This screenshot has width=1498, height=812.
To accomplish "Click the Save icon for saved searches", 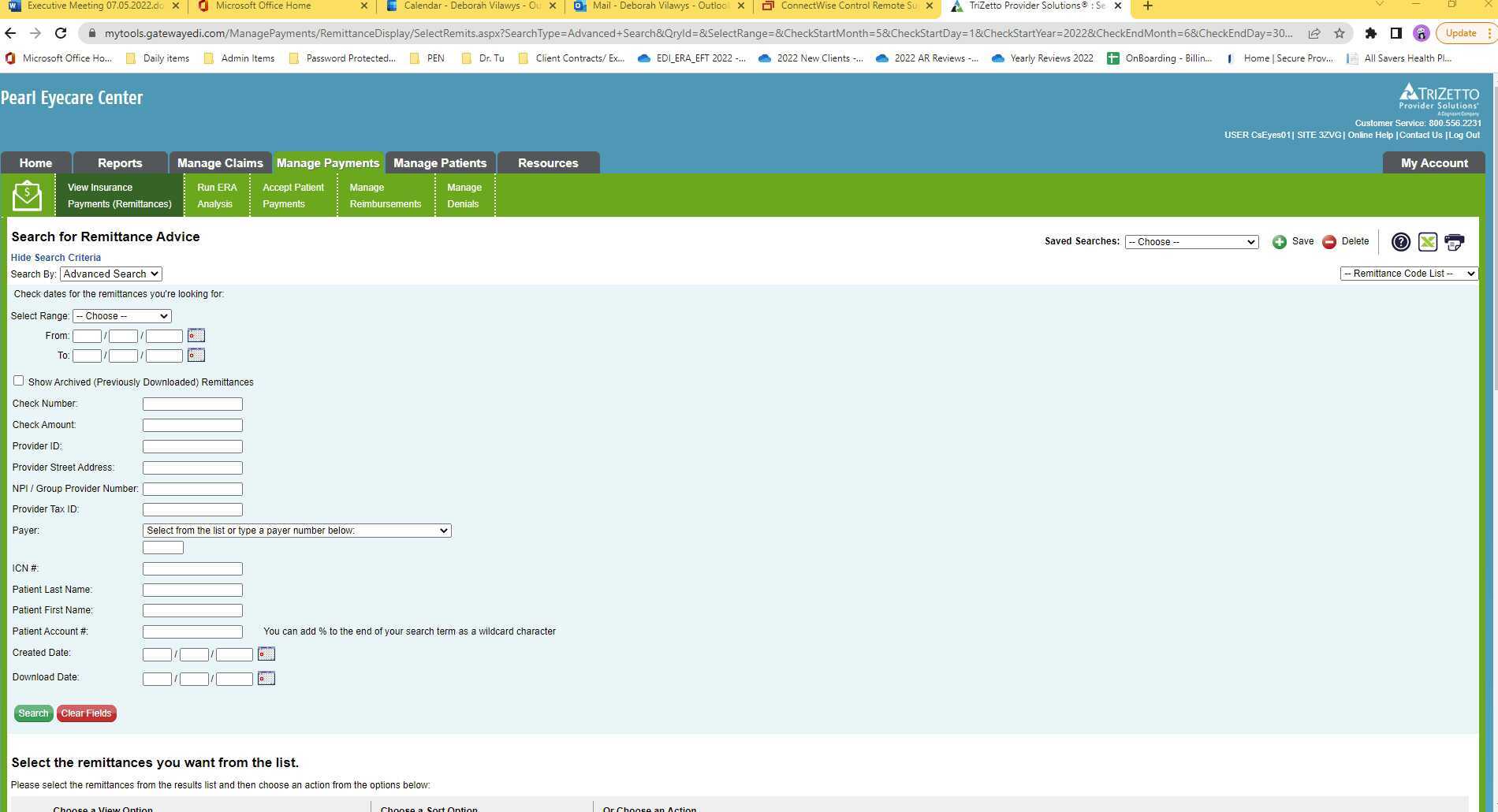I will [x=1279, y=242].
